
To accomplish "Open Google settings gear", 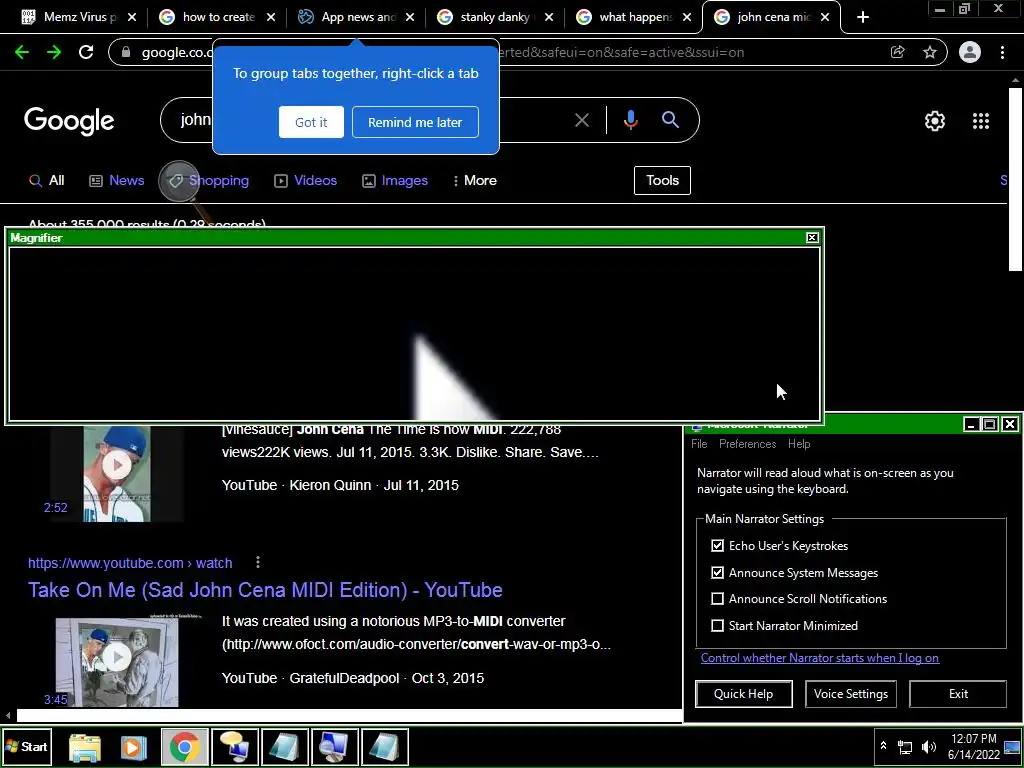I will (935, 121).
